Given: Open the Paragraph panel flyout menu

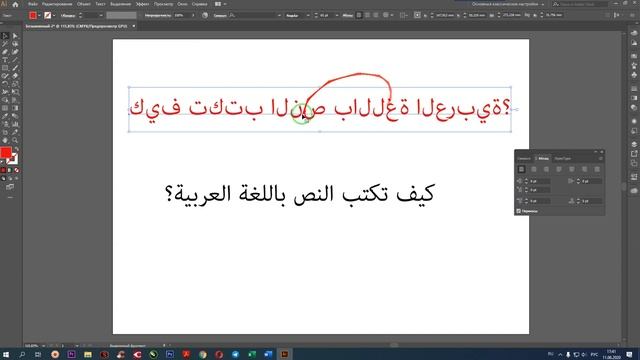Looking at the screenshot, I should tap(600, 158).
